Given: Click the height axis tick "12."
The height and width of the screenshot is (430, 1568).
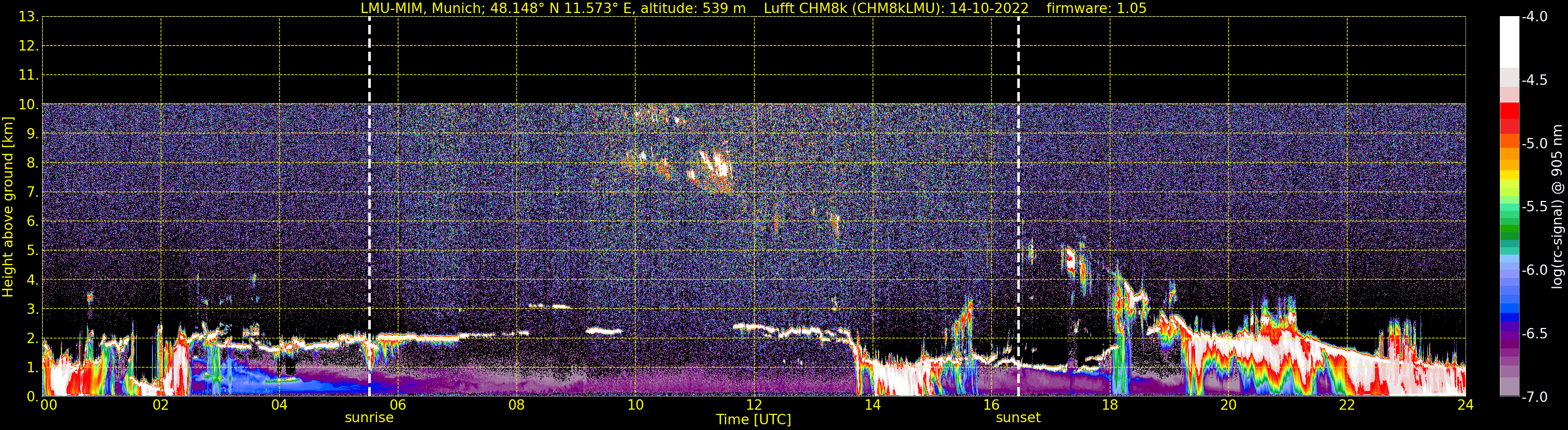Looking at the screenshot, I should pos(29,46).
